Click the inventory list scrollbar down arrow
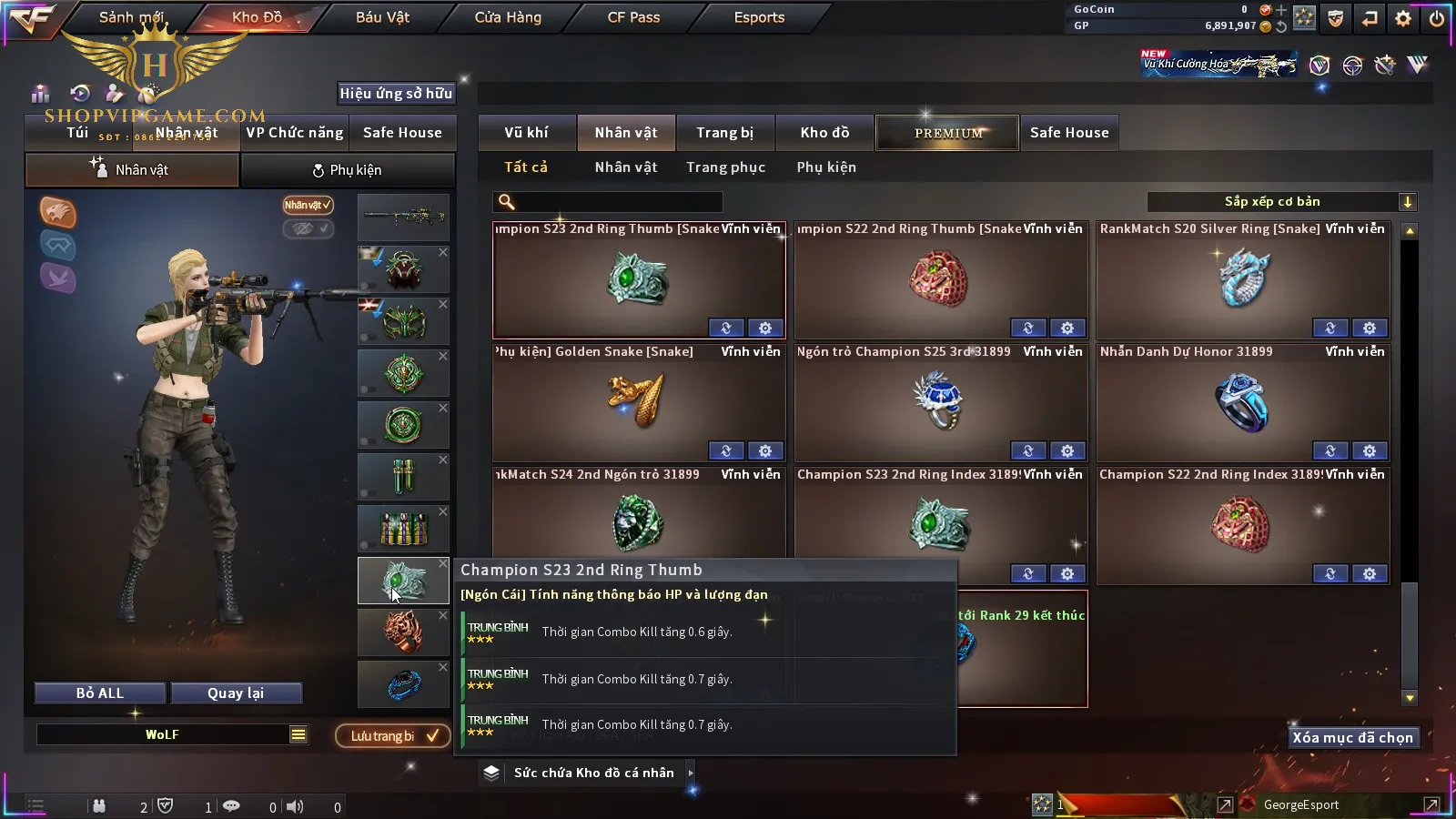 tap(1410, 698)
